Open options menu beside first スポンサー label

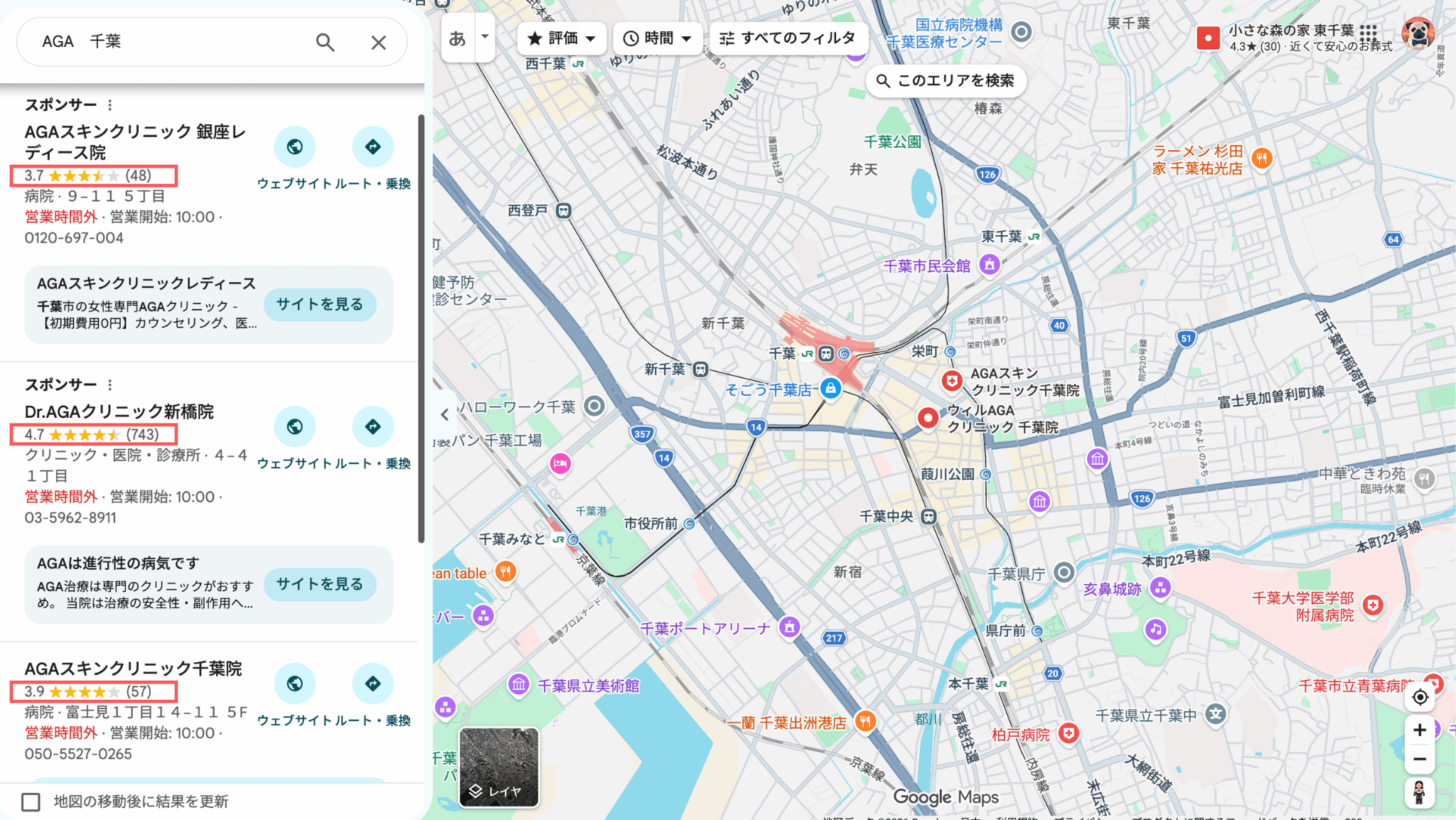point(109,105)
